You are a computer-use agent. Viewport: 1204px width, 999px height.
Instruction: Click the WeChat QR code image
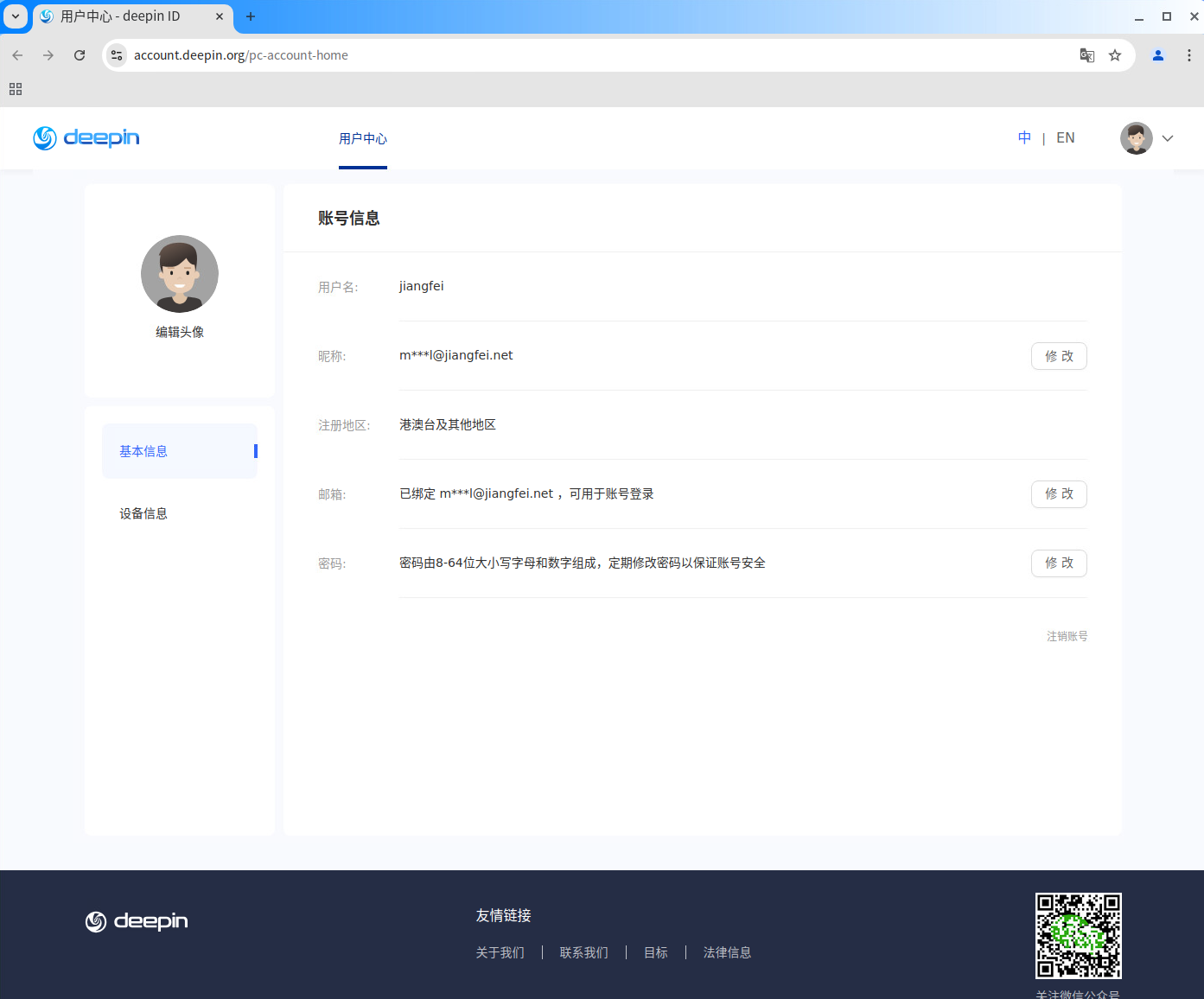[x=1079, y=936]
